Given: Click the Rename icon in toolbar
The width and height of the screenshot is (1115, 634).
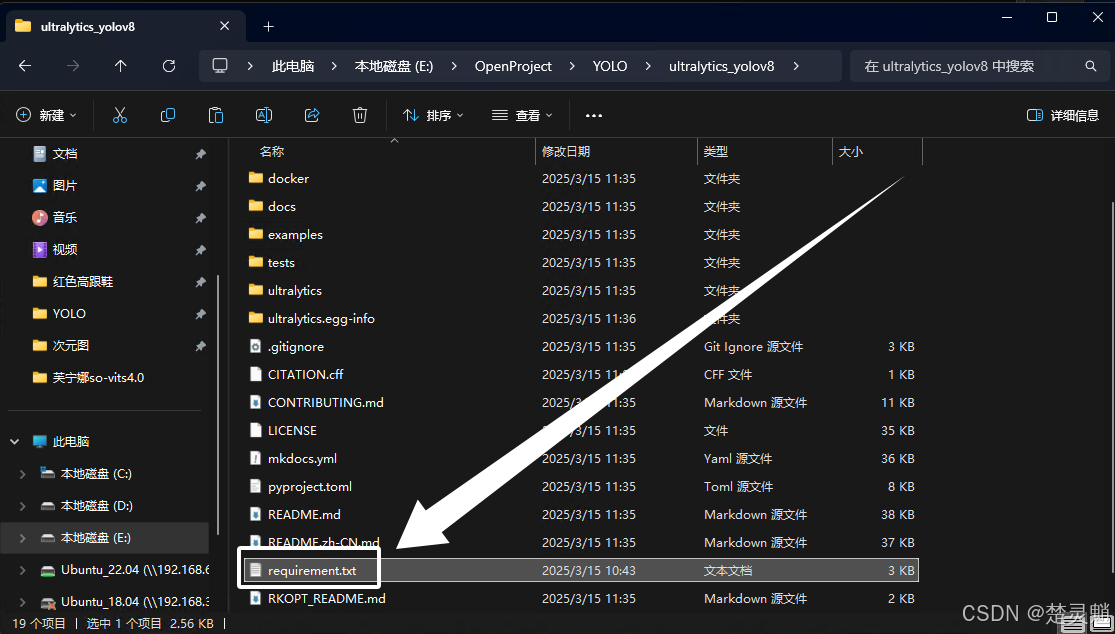Looking at the screenshot, I should coord(264,115).
